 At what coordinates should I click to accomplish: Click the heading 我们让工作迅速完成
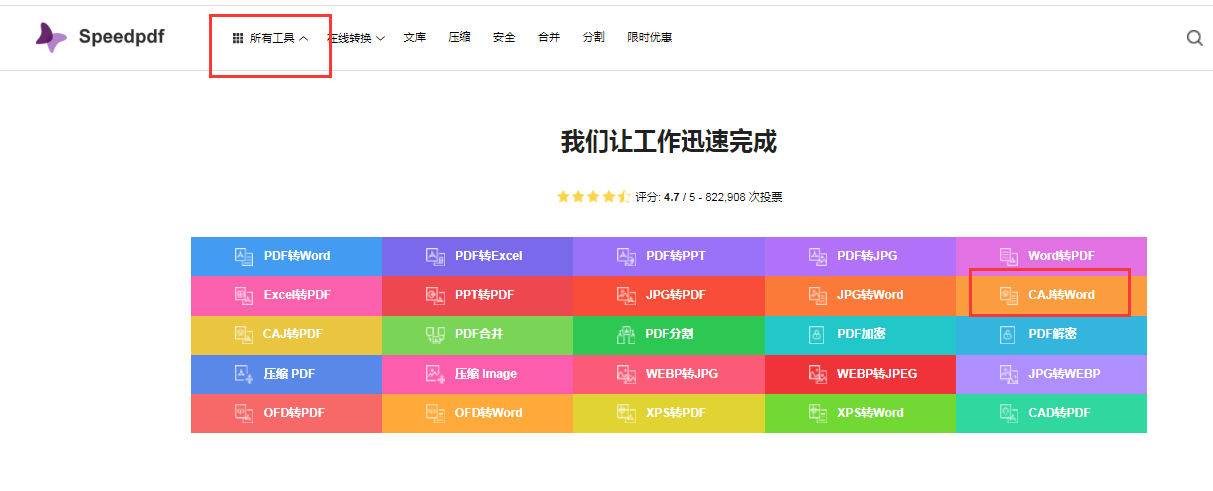coord(668,141)
